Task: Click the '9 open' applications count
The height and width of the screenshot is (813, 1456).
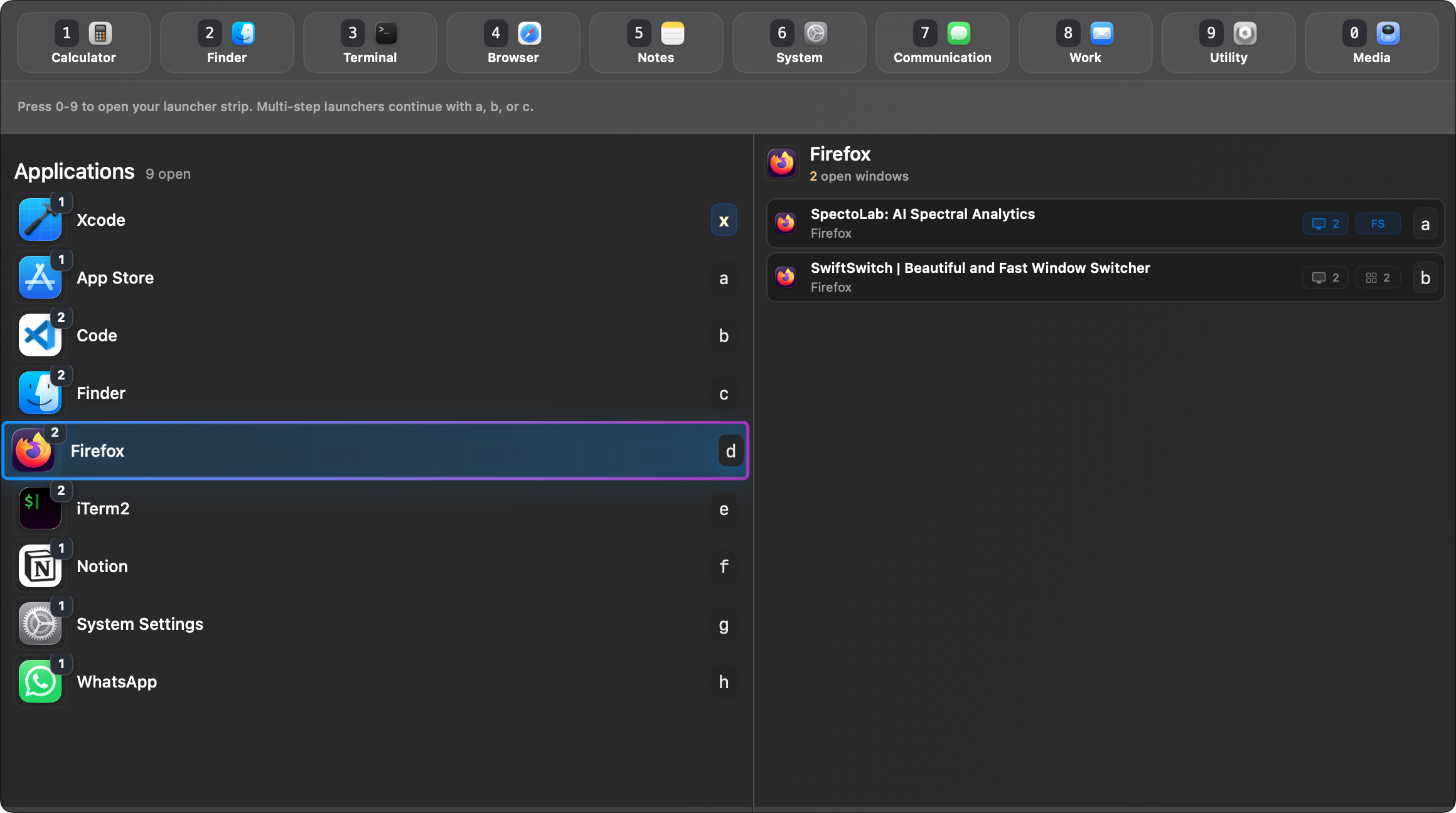Action: [168, 174]
